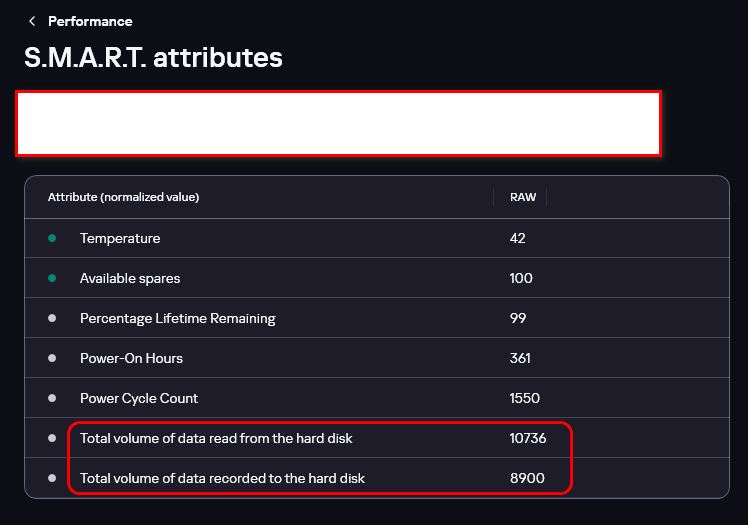Select the Temperature attribute row
748x525 pixels.
pos(377,238)
